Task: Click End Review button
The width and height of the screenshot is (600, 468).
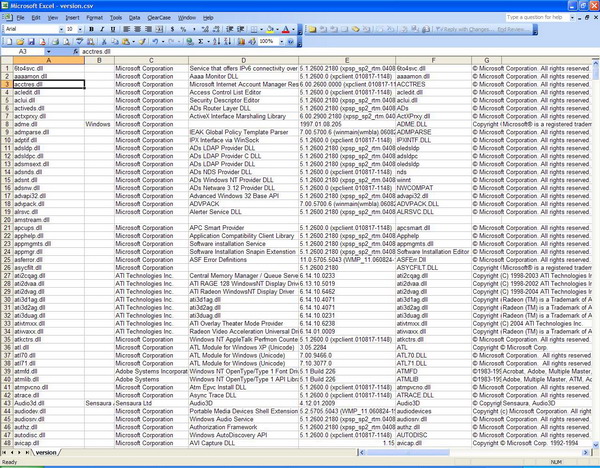Action: tap(513, 29)
